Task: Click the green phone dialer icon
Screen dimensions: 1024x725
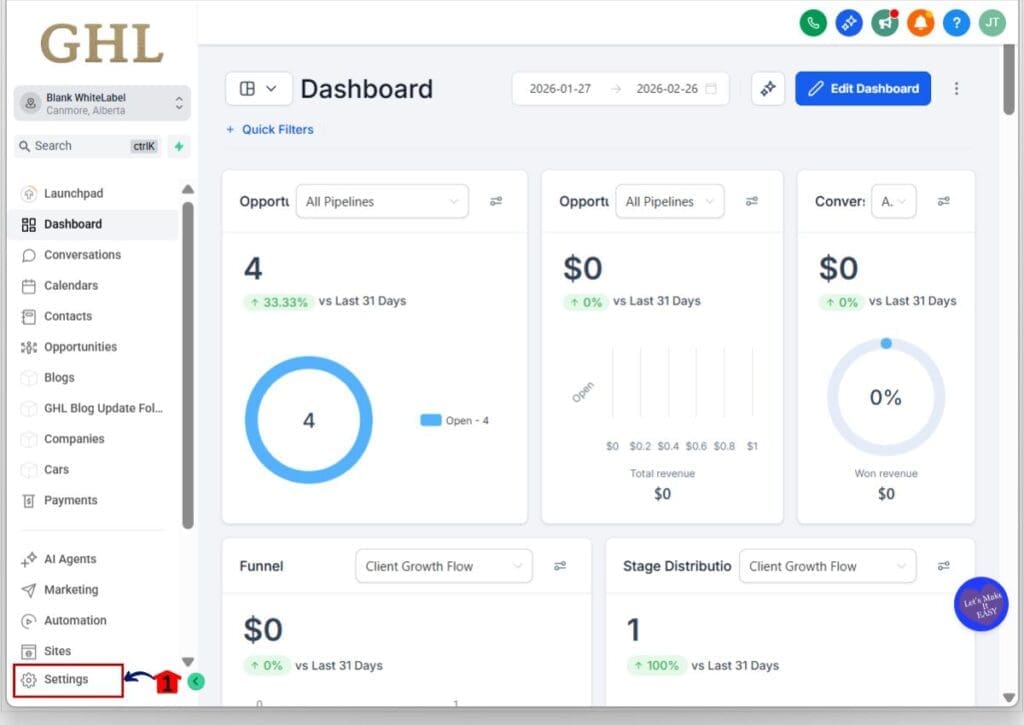Action: pos(813,22)
